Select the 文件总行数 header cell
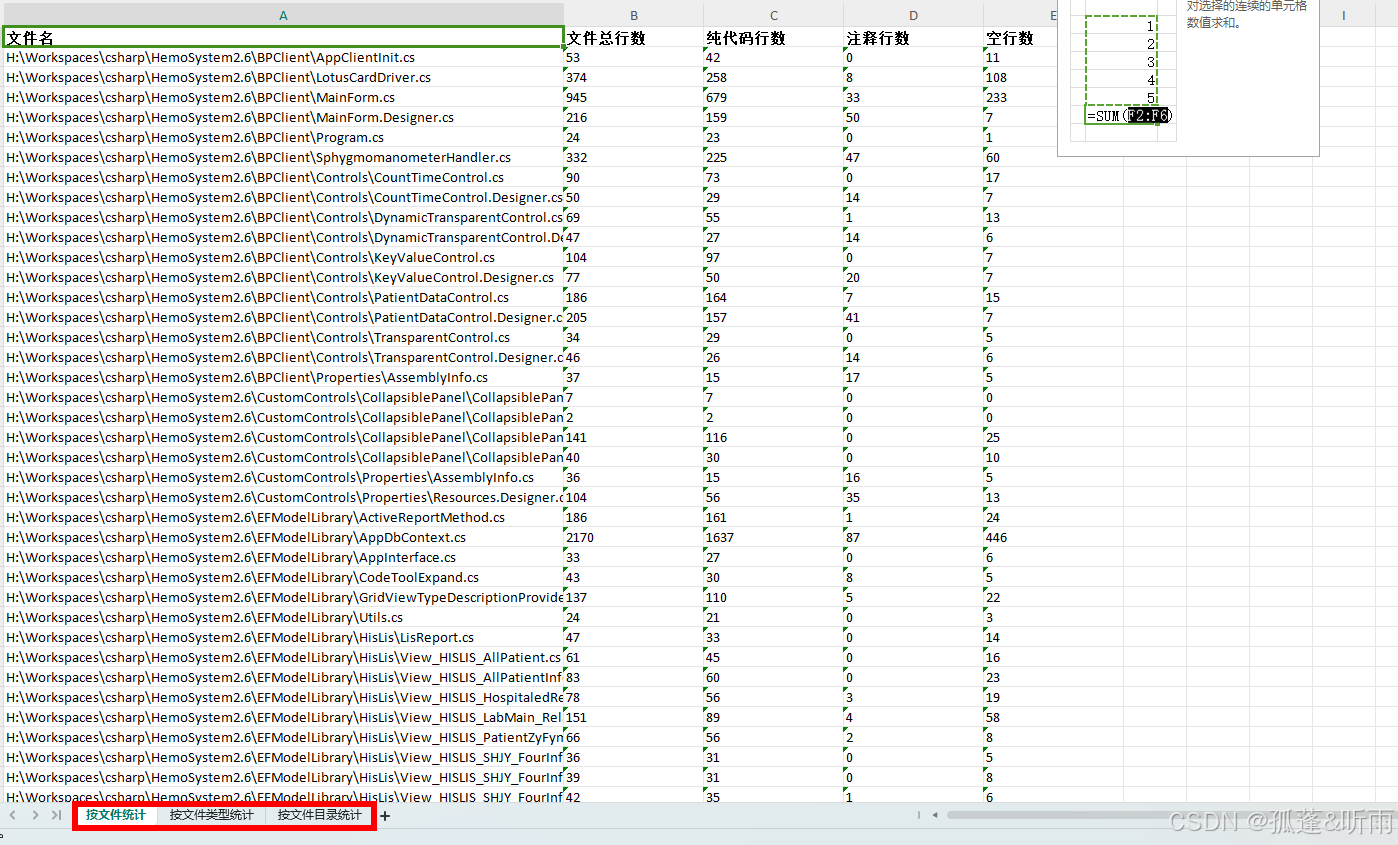 tap(634, 38)
